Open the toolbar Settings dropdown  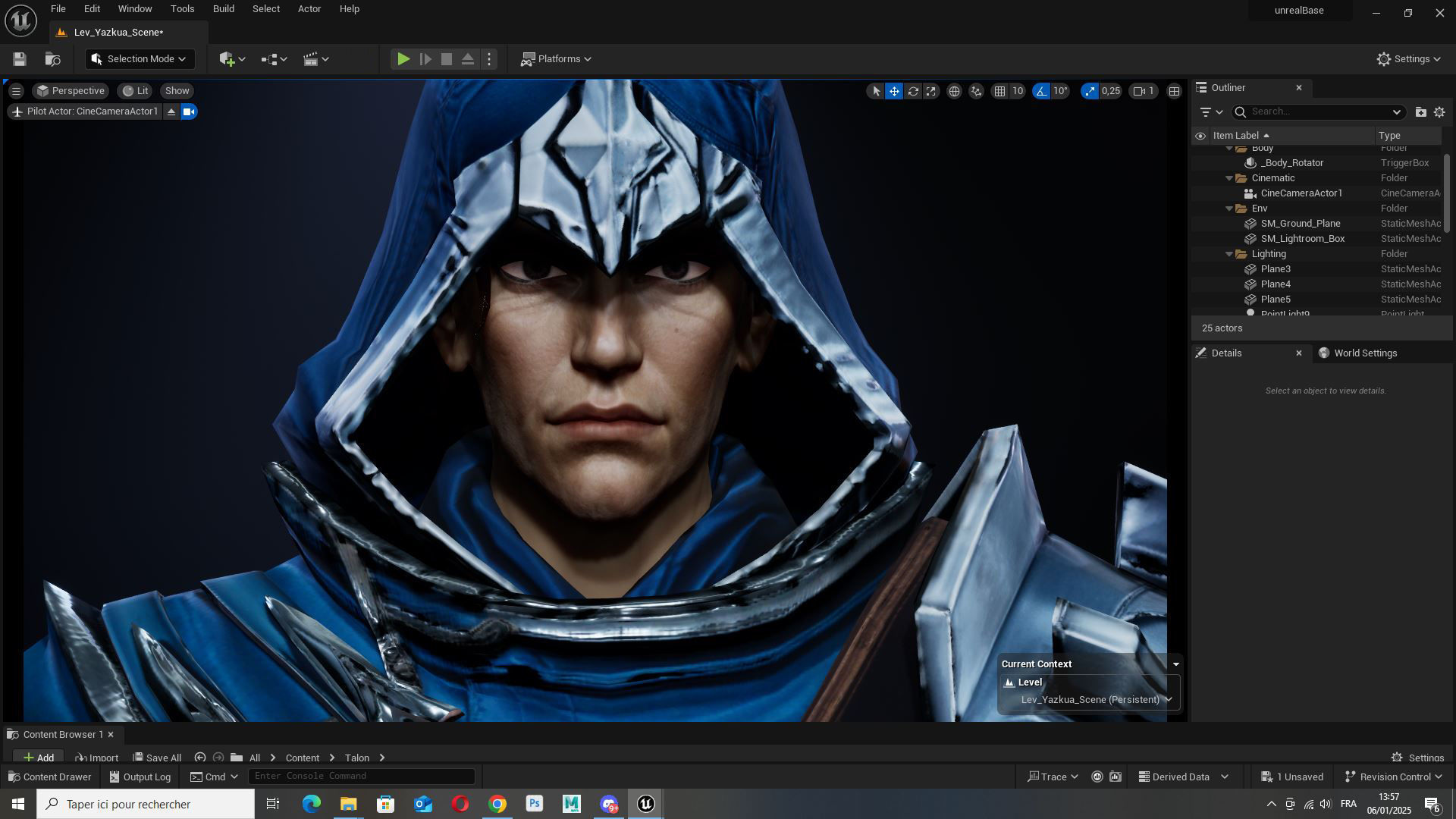(x=1408, y=59)
